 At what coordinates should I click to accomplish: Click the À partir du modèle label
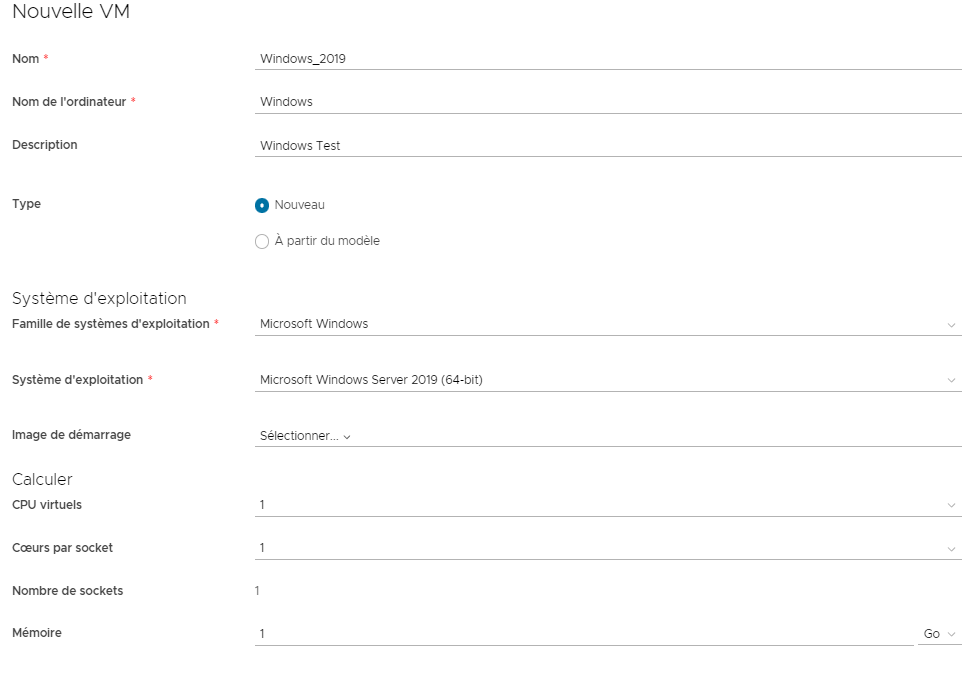point(327,241)
